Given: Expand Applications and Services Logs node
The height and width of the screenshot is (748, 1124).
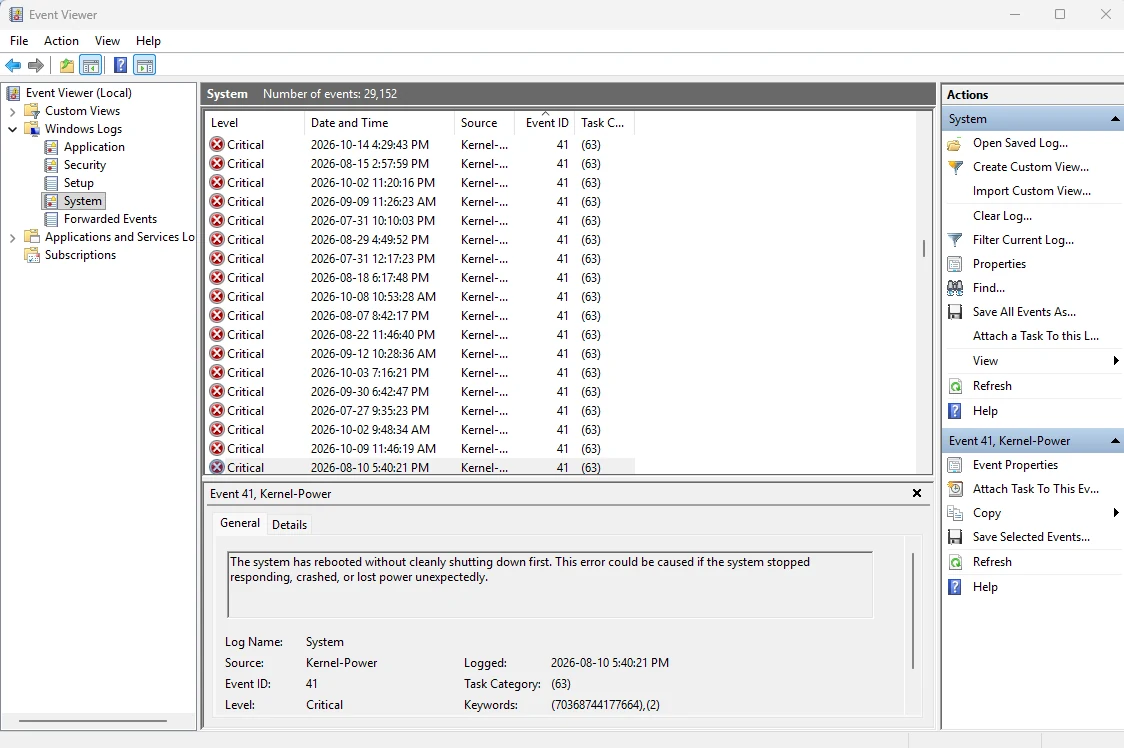Looking at the screenshot, I should [x=12, y=237].
